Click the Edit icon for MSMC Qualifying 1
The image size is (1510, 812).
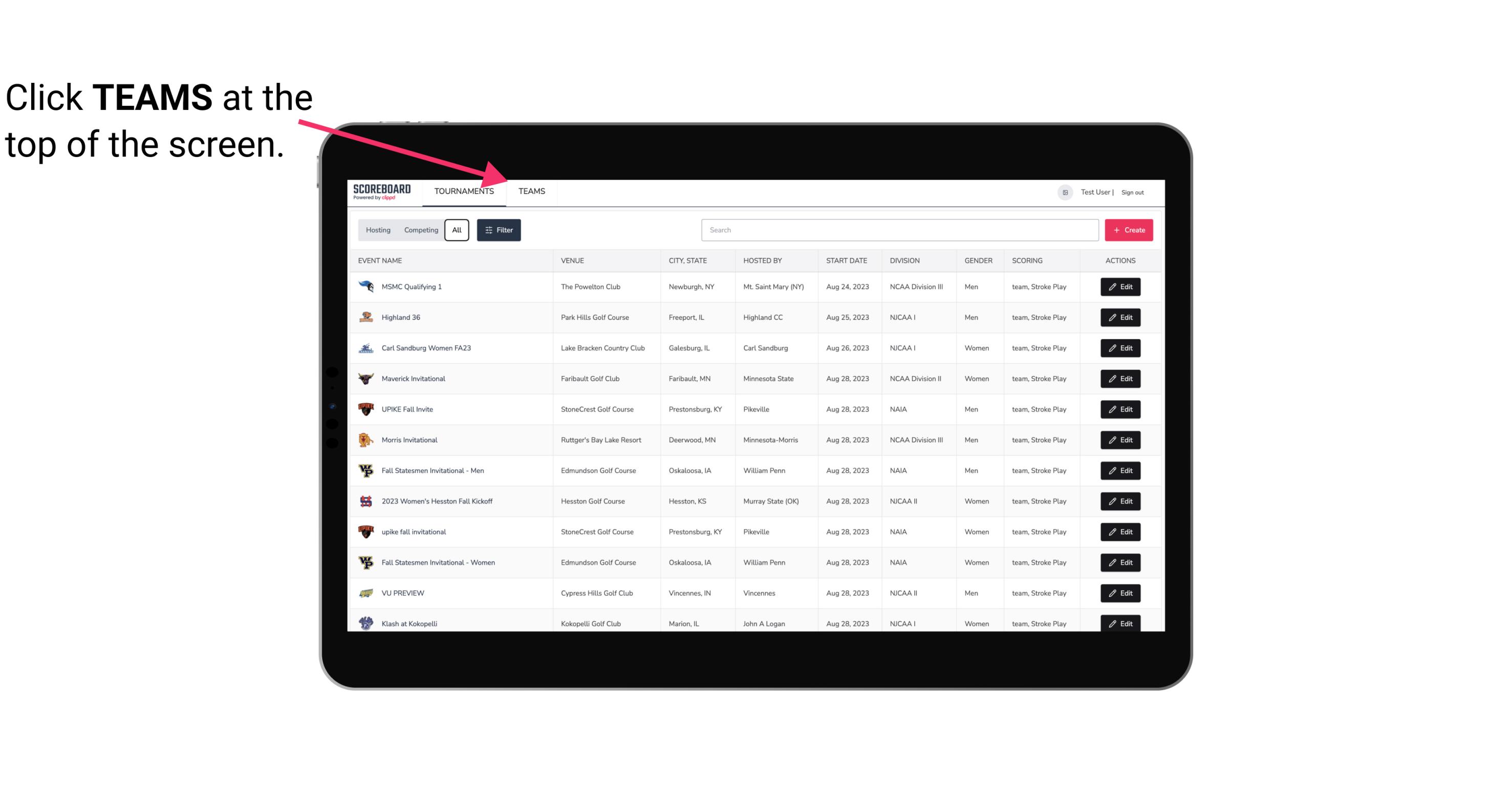[x=1121, y=287]
